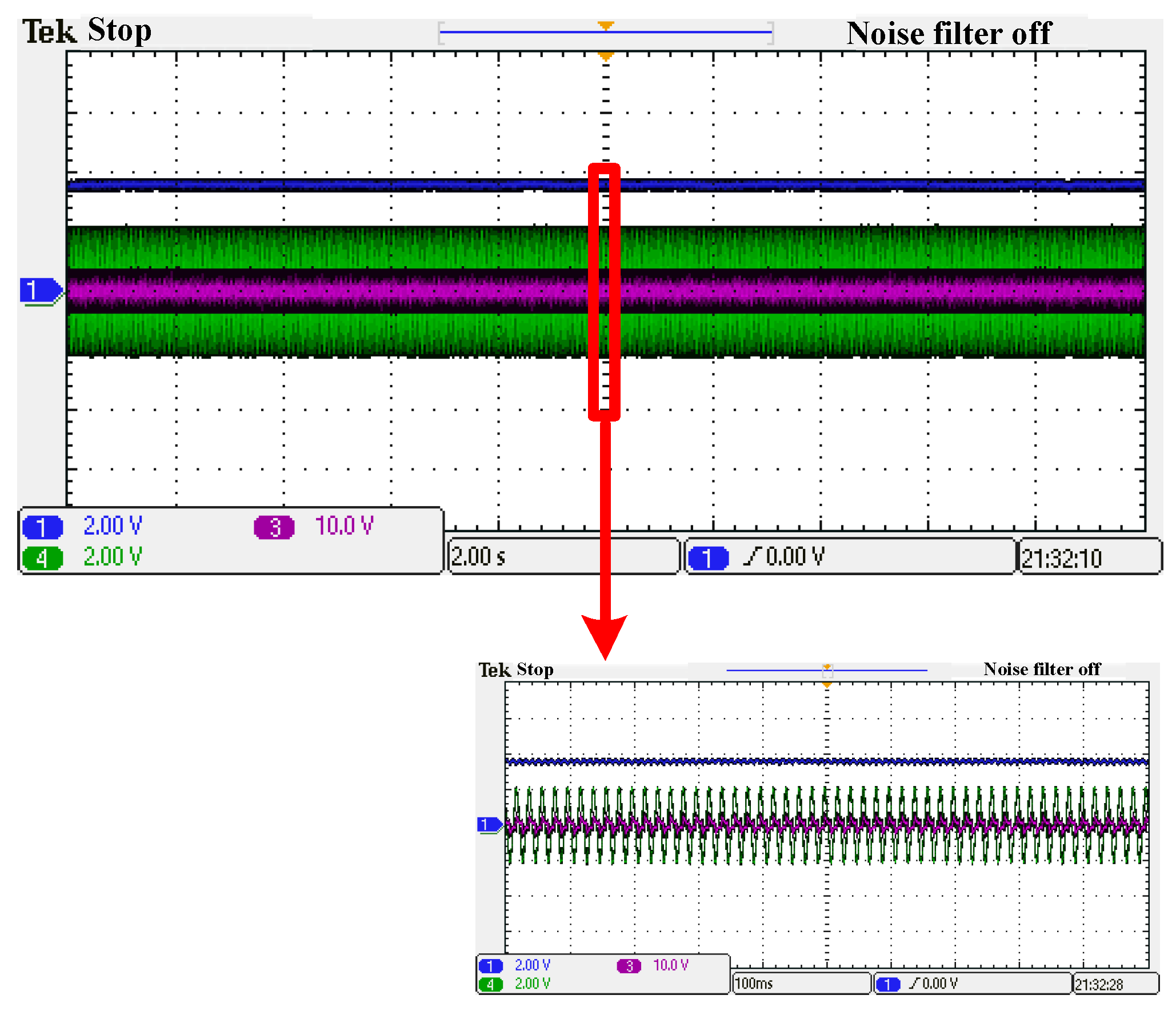Screen dimensions: 1176x1011
Task: Click channel 1 badge in upper readout
Action: point(42,527)
